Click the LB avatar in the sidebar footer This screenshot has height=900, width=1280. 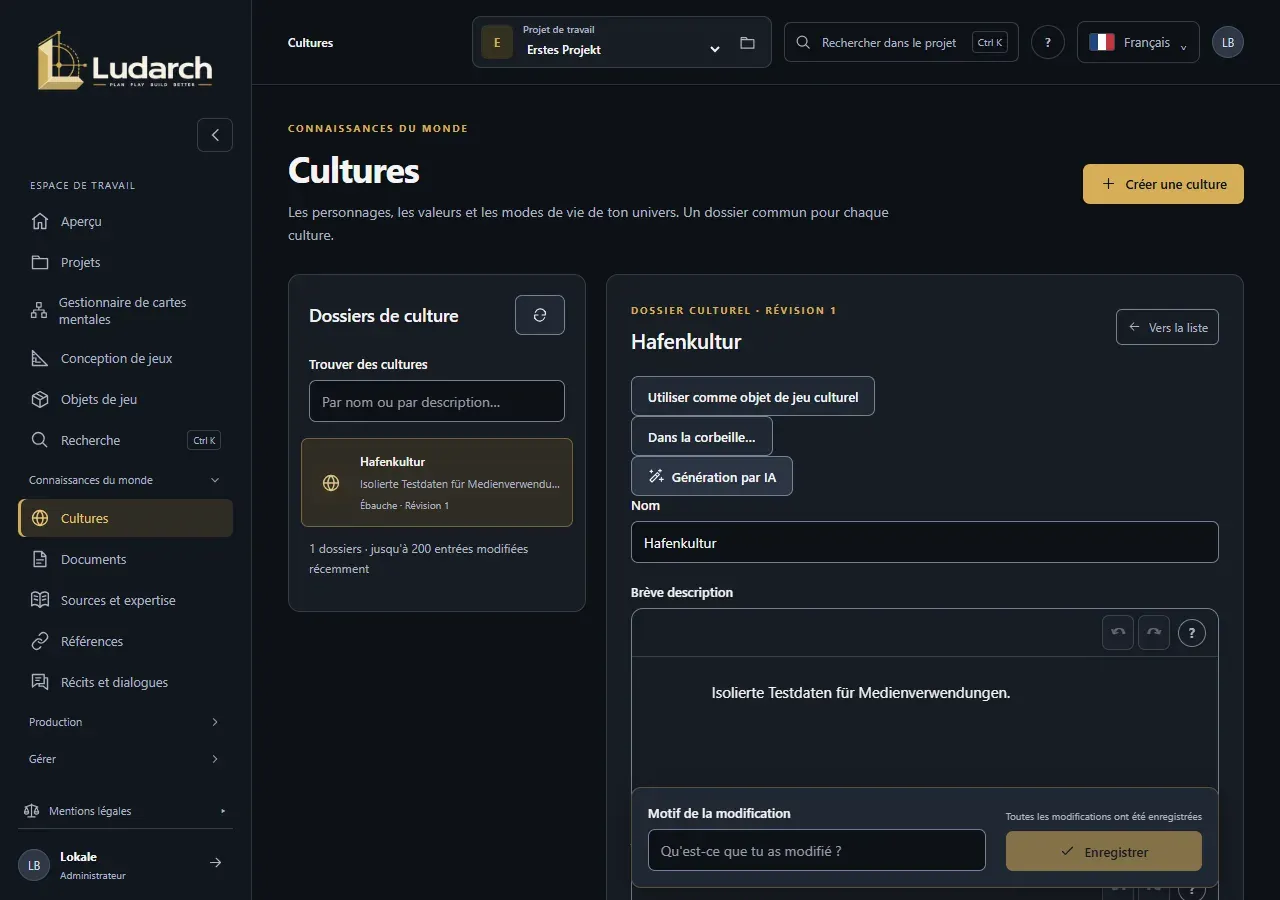tap(34, 865)
